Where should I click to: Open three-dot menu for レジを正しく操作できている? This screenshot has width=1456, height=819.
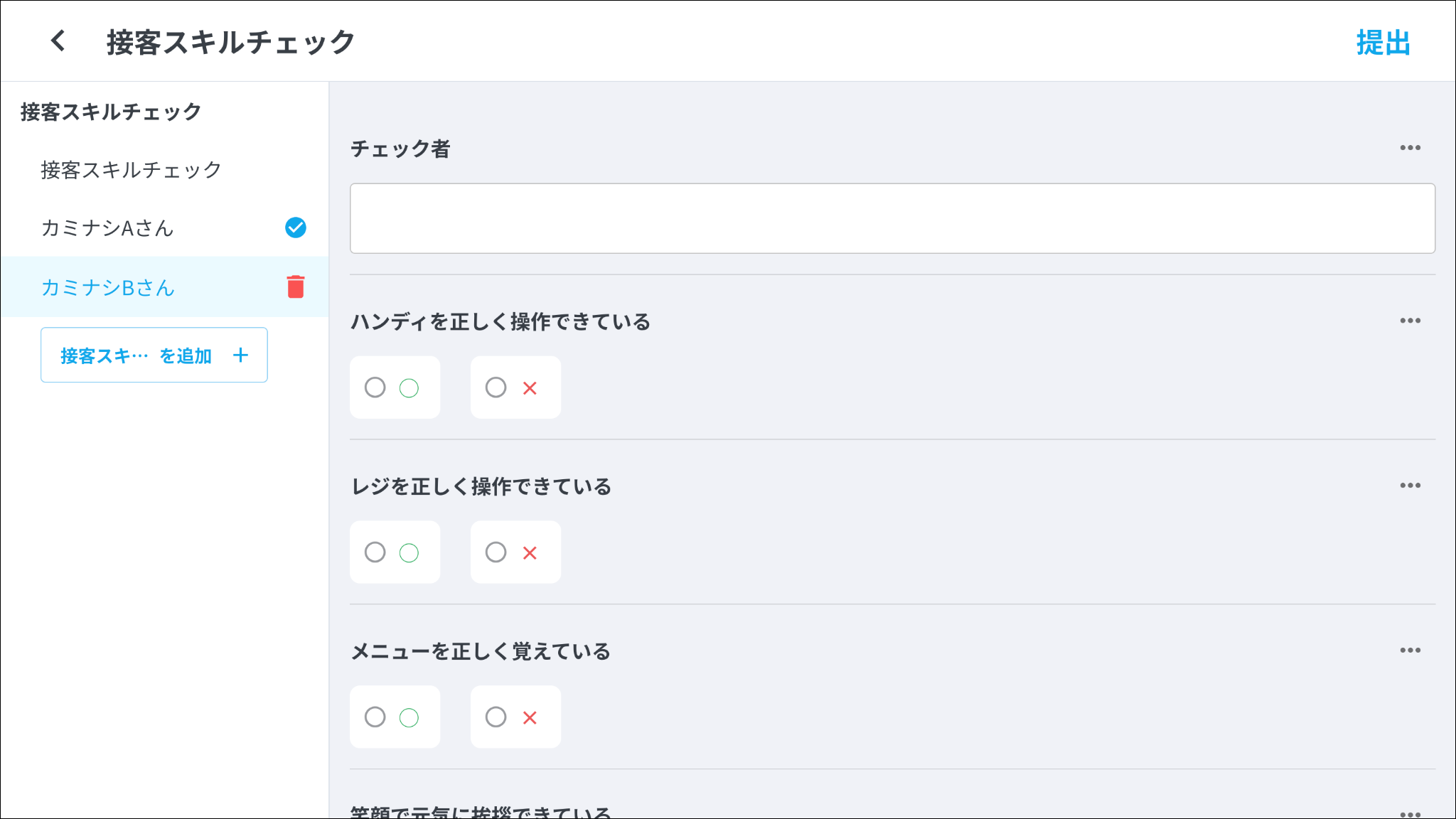click(x=1410, y=486)
